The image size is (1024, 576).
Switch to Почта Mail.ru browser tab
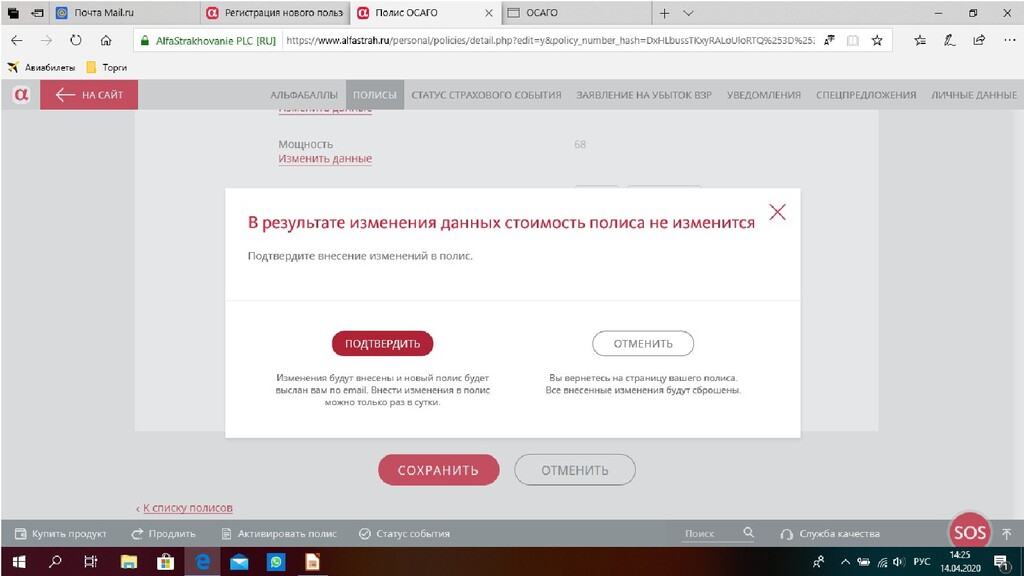coord(124,12)
